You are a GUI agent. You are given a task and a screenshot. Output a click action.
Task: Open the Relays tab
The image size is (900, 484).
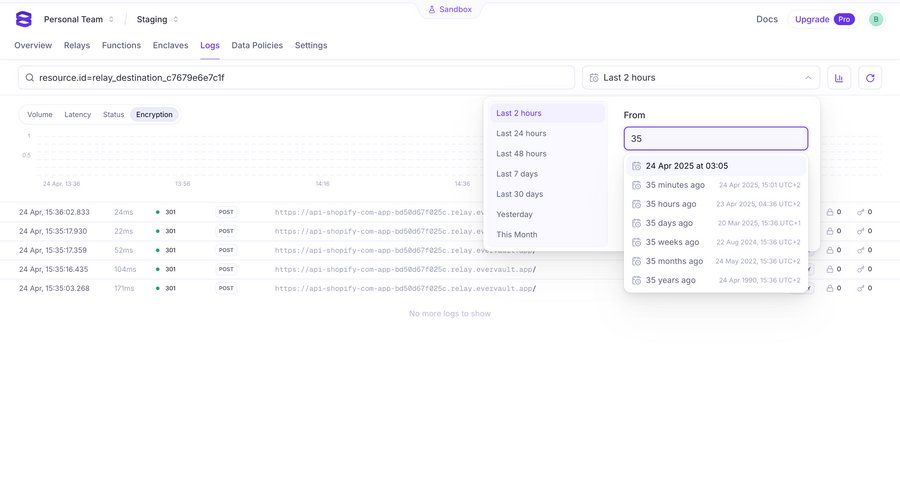click(77, 45)
